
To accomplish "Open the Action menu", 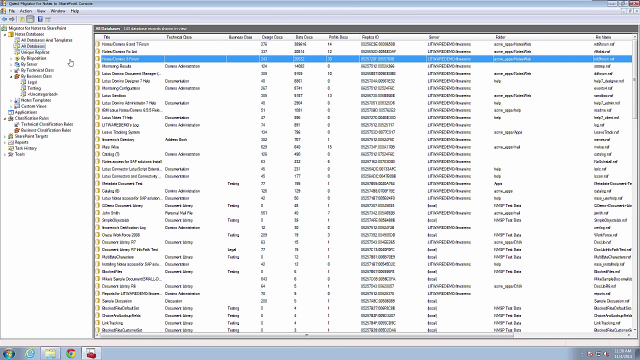I will click(26, 11).
